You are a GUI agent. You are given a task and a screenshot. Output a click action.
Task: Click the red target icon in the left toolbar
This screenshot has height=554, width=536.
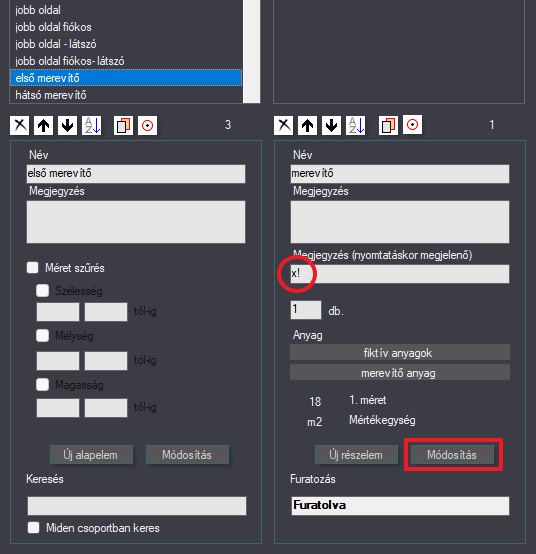(x=147, y=125)
